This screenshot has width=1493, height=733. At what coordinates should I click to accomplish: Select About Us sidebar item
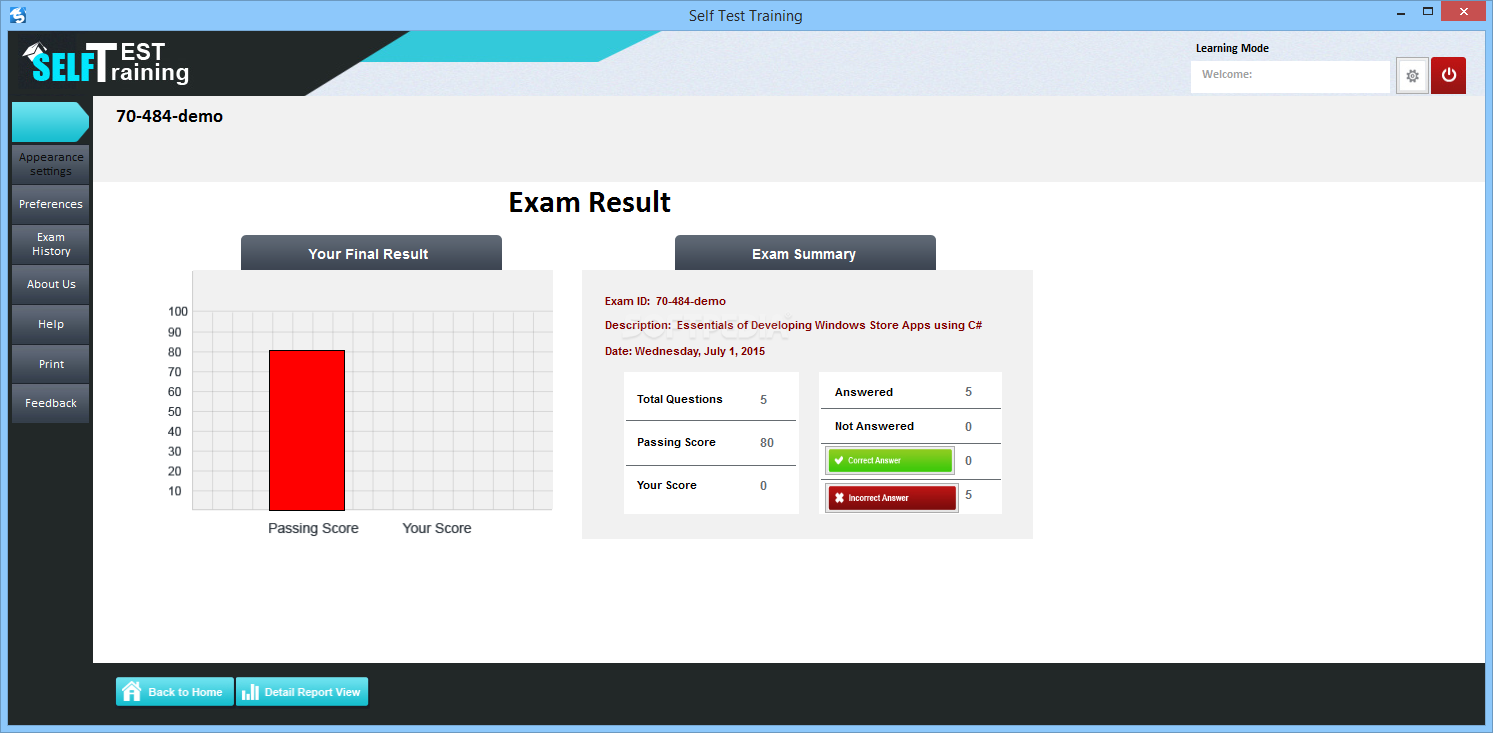pos(51,284)
